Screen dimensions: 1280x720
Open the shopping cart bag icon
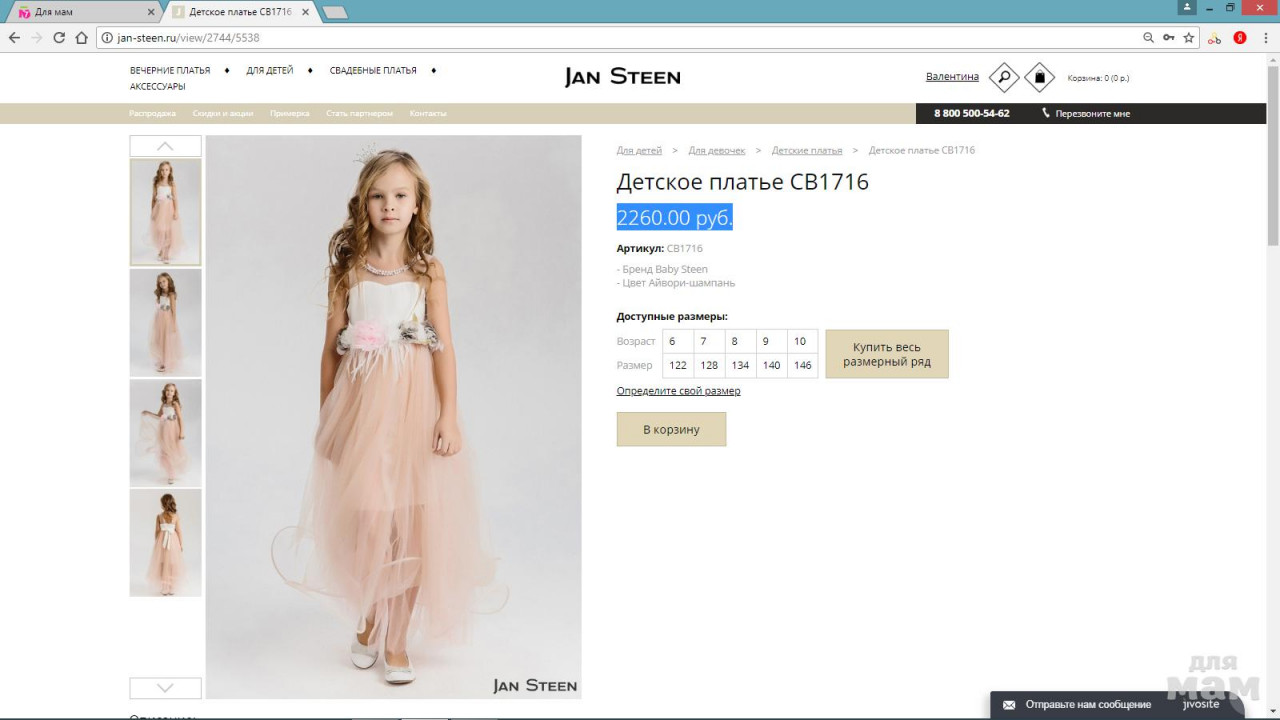coord(1039,77)
